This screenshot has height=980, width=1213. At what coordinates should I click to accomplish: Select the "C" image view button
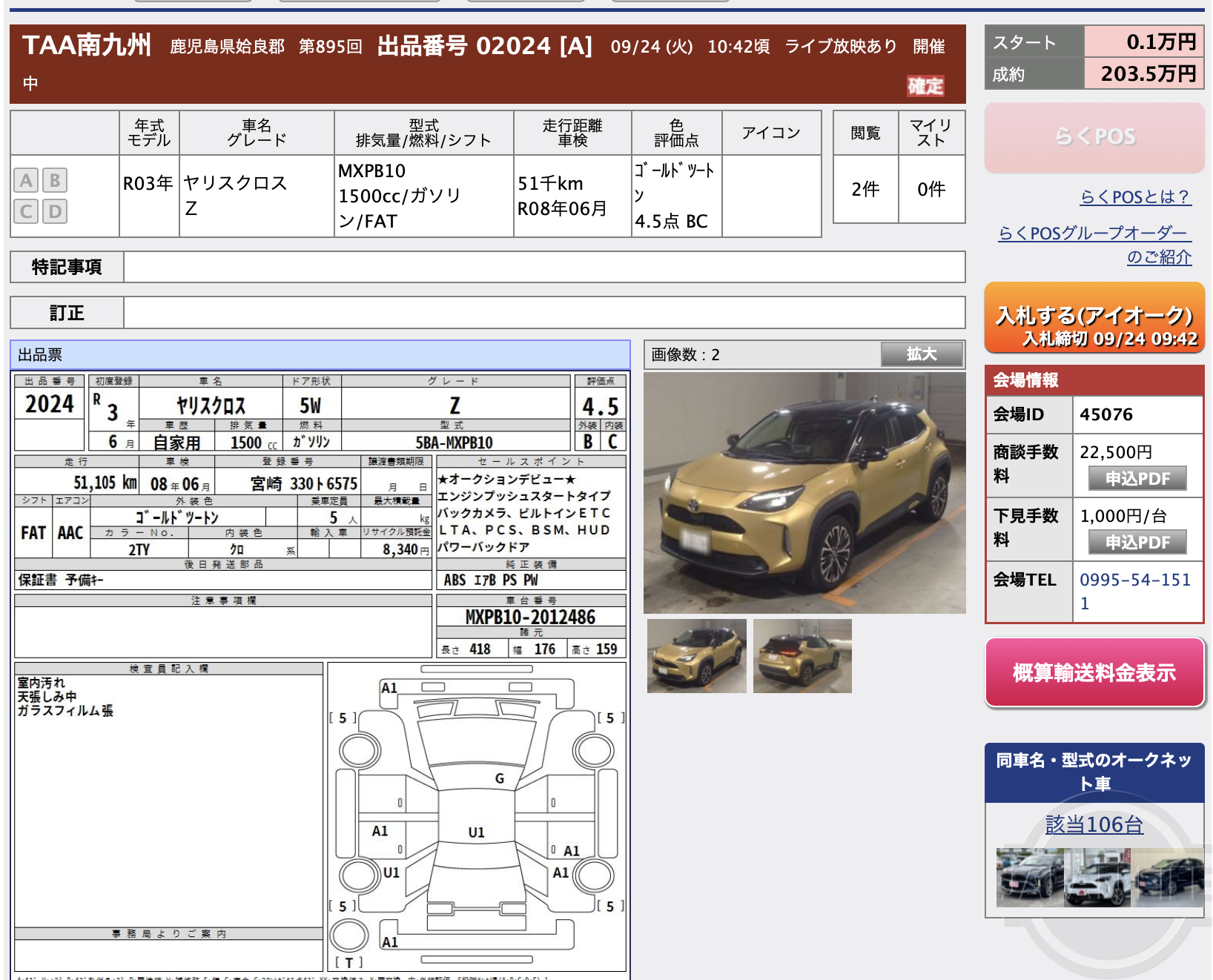pyautogui.click(x=27, y=211)
